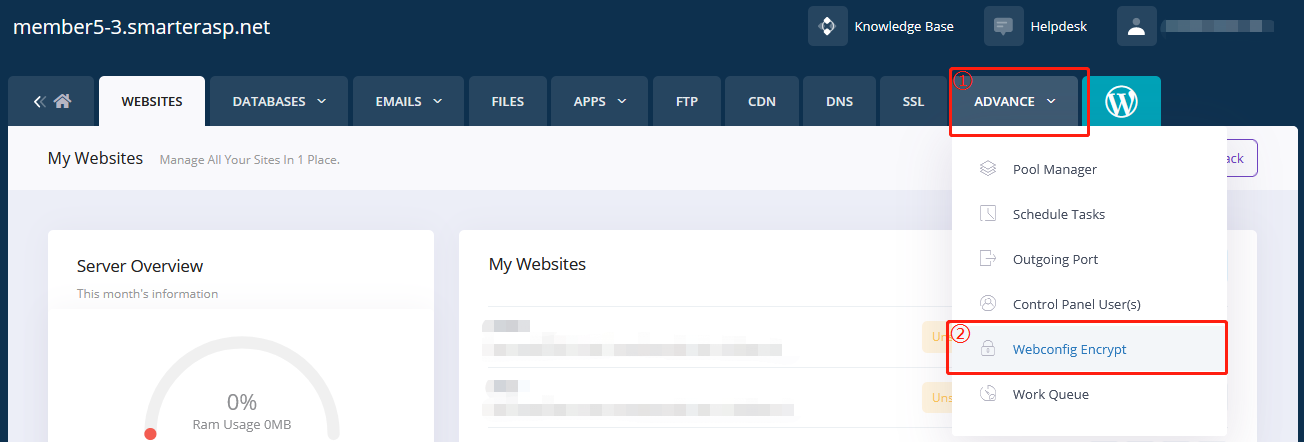Click the Knowledge Base icon
The width and height of the screenshot is (1304, 442).
coord(827,26)
